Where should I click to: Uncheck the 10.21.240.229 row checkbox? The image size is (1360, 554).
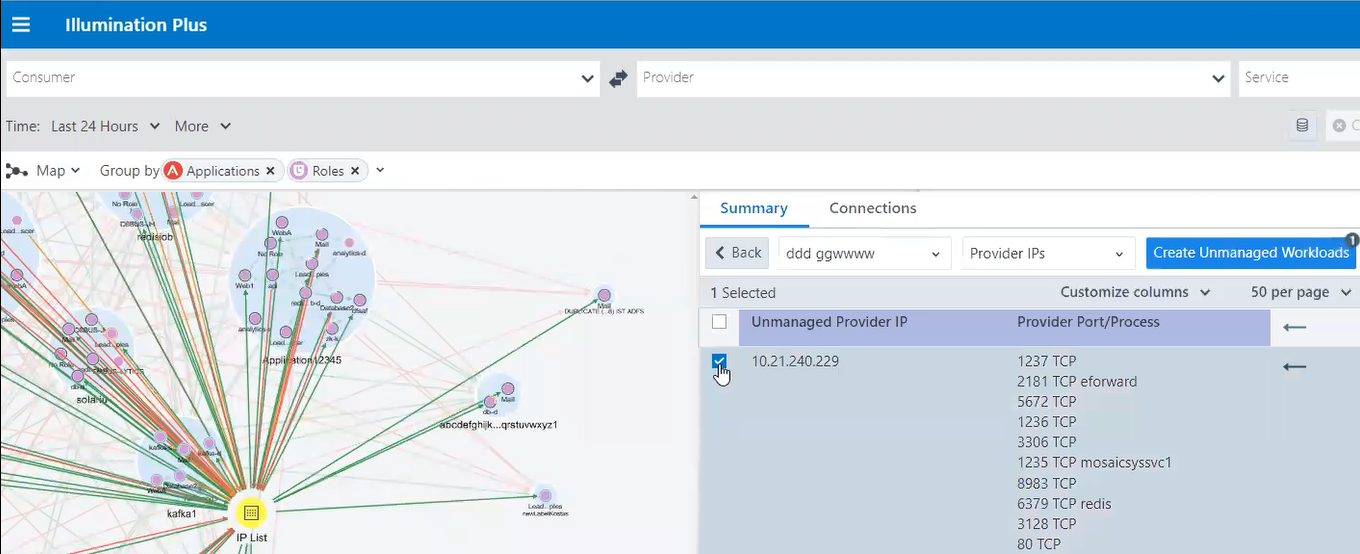click(x=719, y=361)
